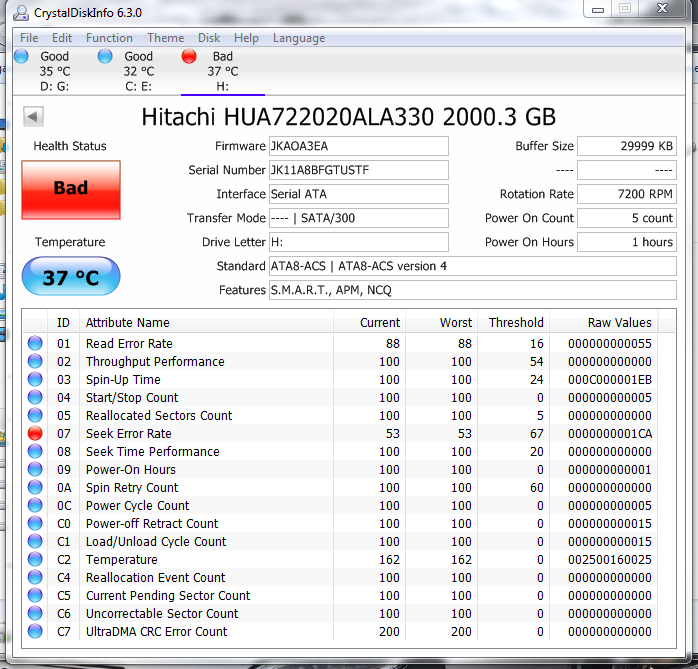Screen dimensions: 698x669
Task: Open the Help menu
Action: (246, 38)
